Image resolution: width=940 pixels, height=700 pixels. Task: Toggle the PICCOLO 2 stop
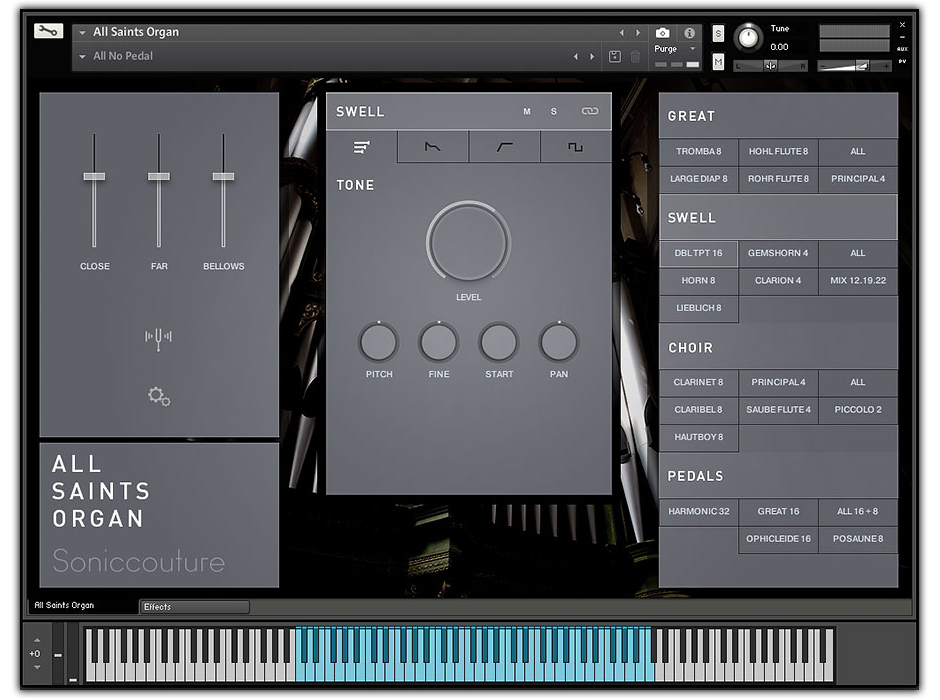pos(858,409)
